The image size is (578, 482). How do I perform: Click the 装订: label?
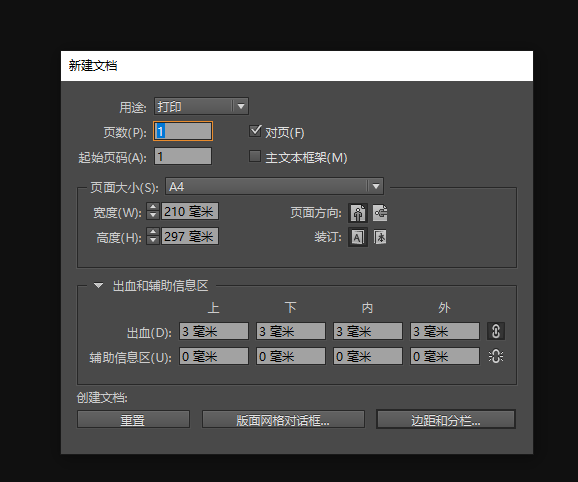(328, 237)
